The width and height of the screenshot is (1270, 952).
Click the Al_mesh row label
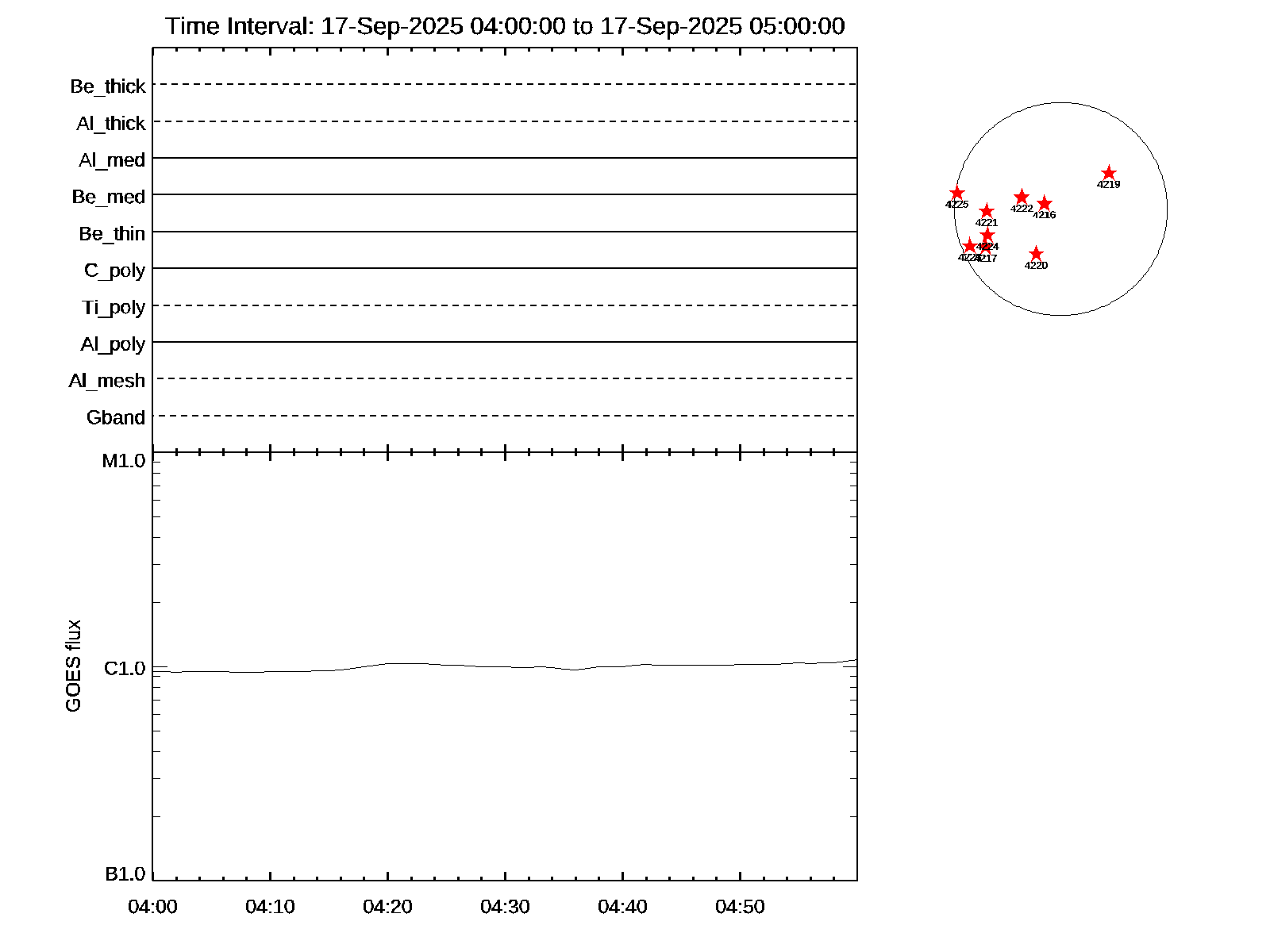(x=107, y=381)
